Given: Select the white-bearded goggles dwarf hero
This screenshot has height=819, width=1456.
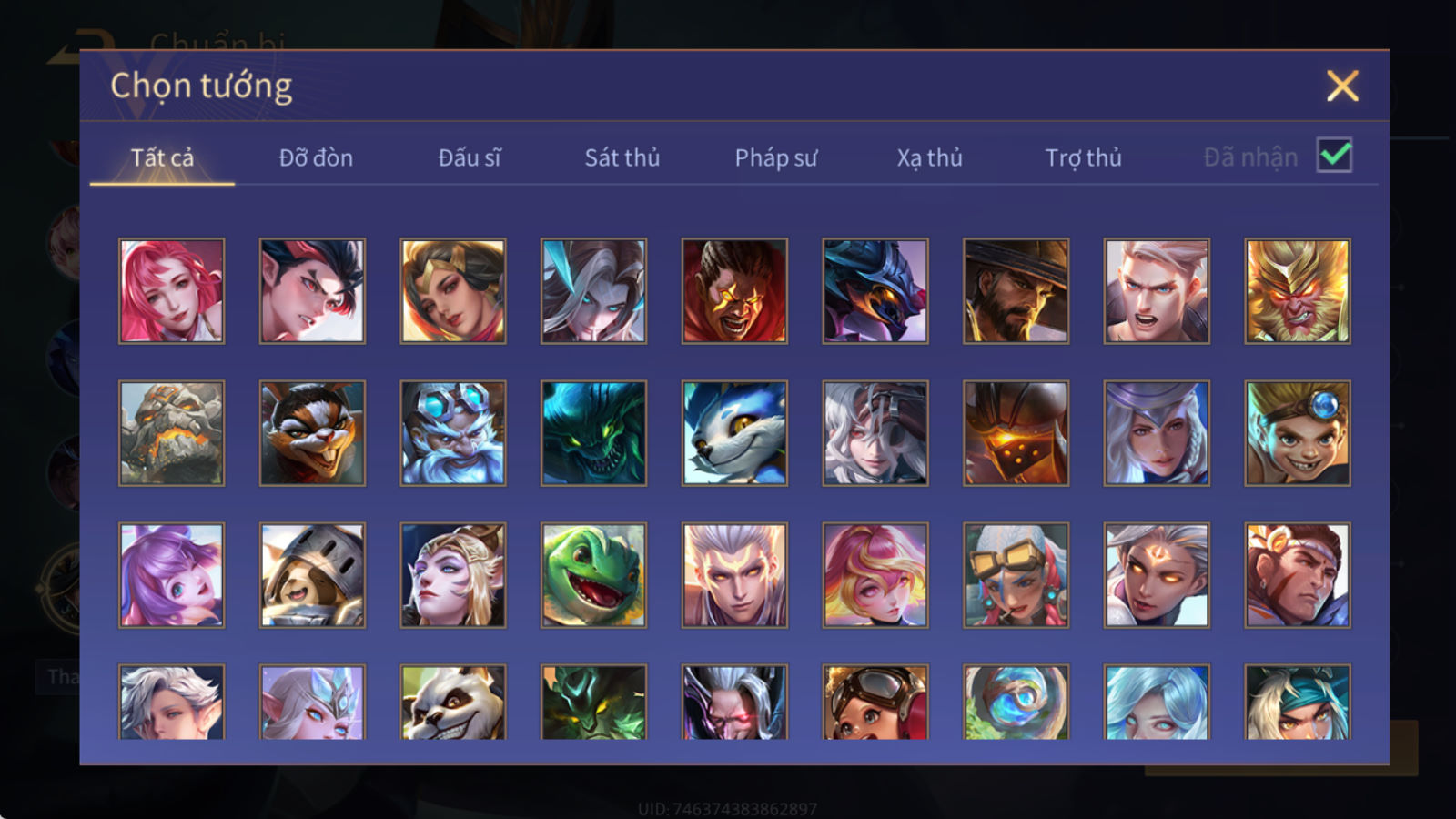Looking at the screenshot, I should click(453, 433).
